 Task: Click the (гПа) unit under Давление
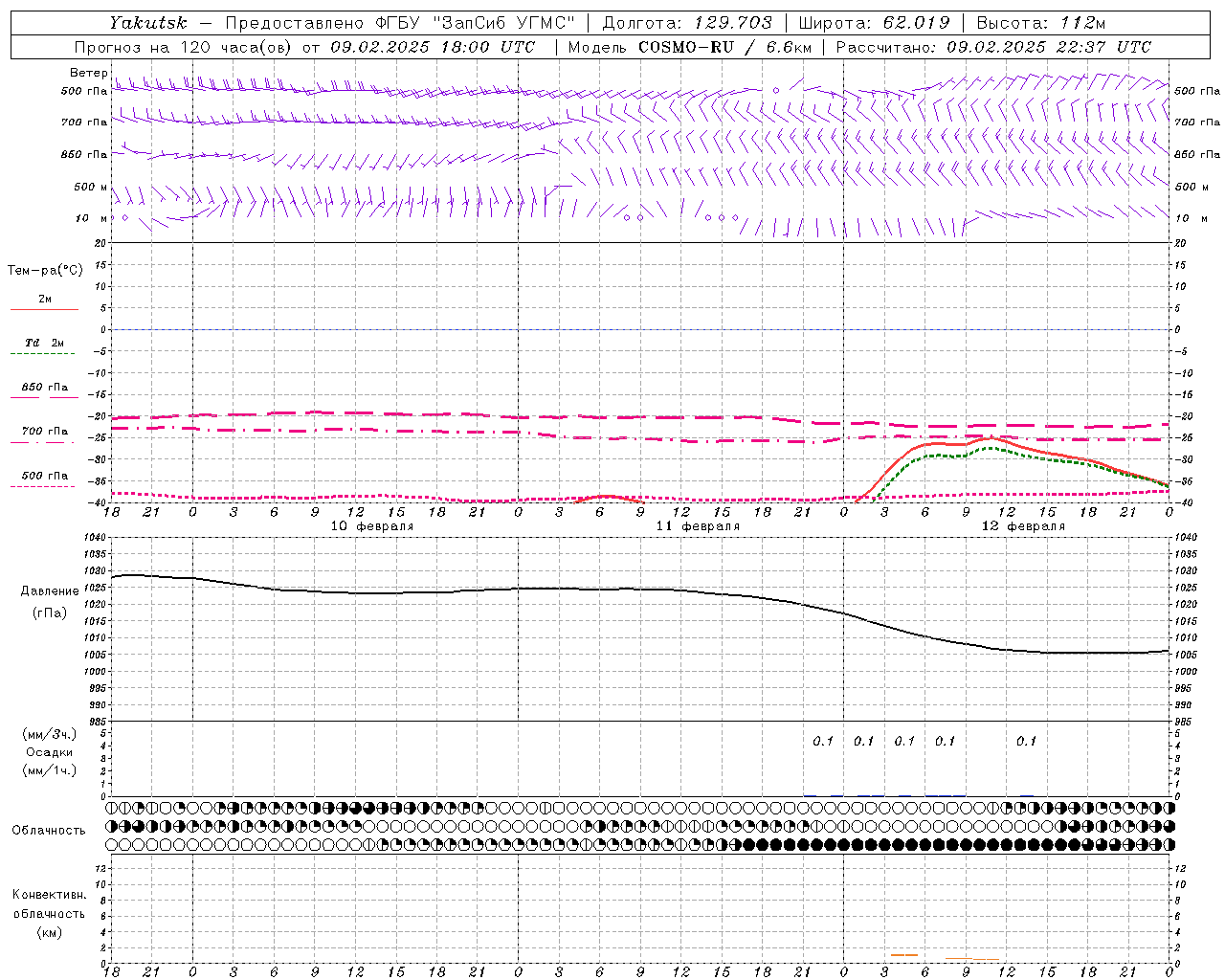(x=50, y=612)
